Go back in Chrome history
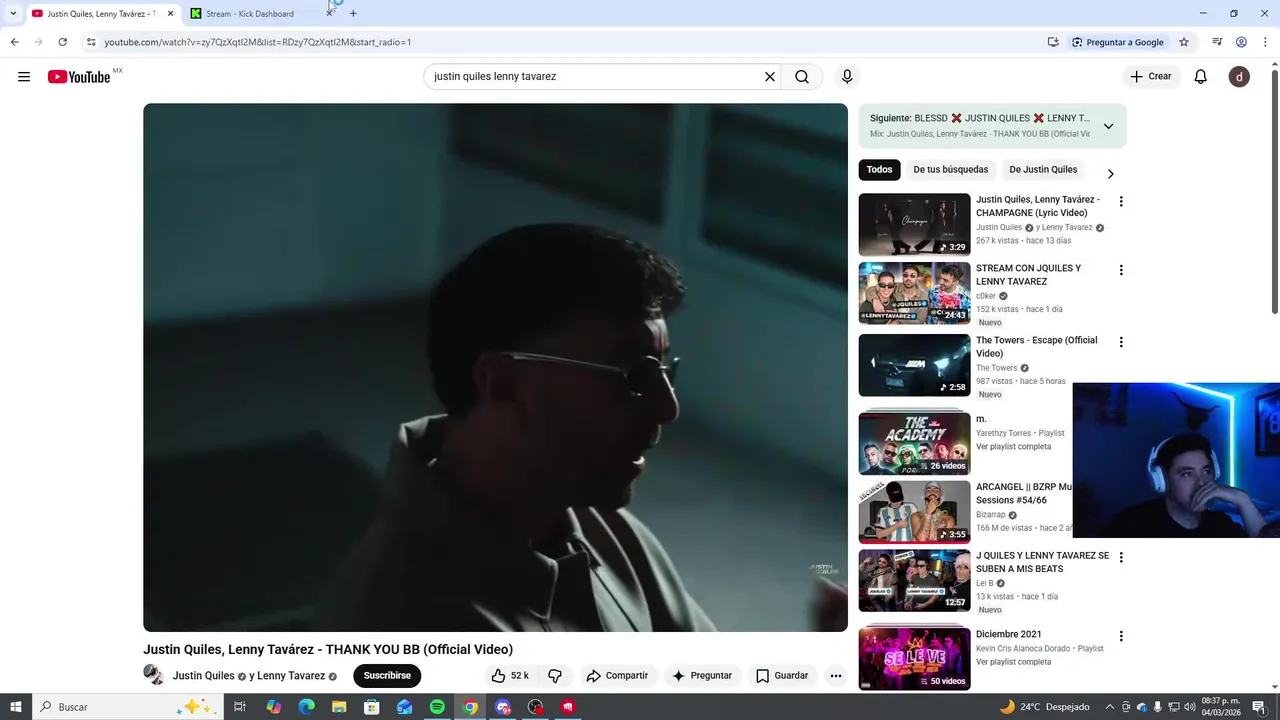The height and width of the screenshot is (720, 1280). [x=14, y=42]
